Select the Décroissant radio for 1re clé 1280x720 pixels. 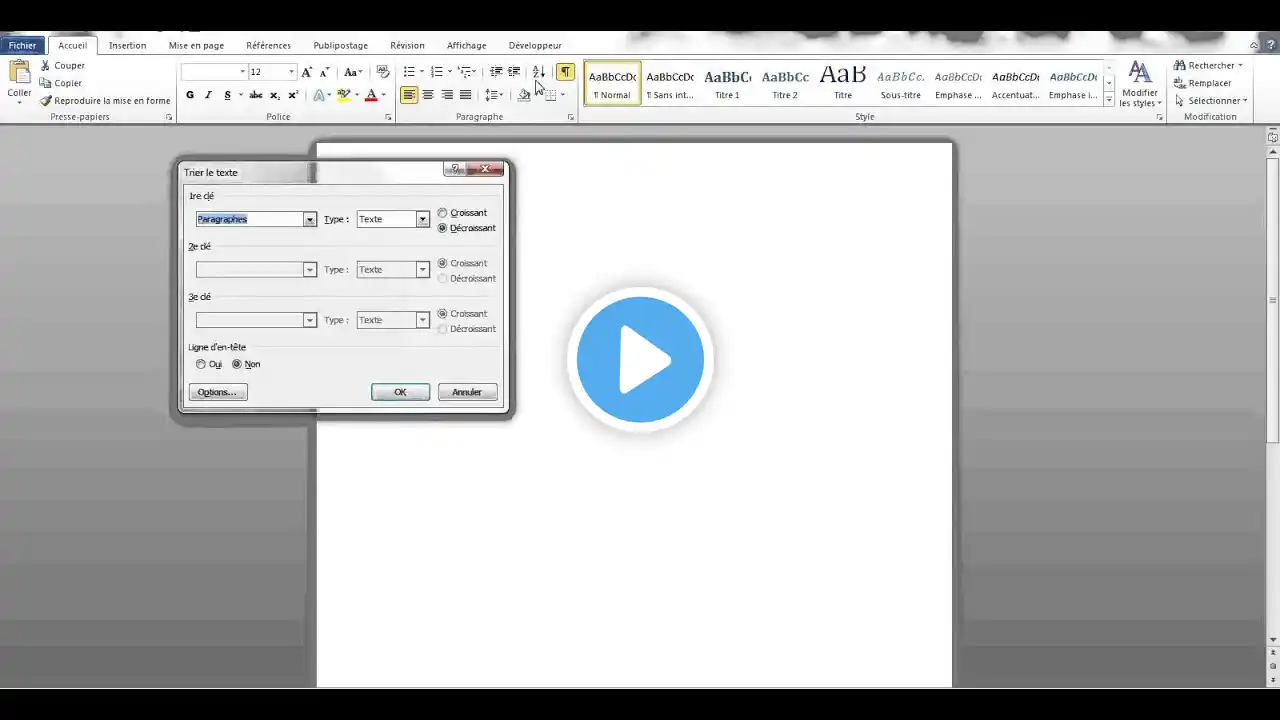[x=443, y=228]
